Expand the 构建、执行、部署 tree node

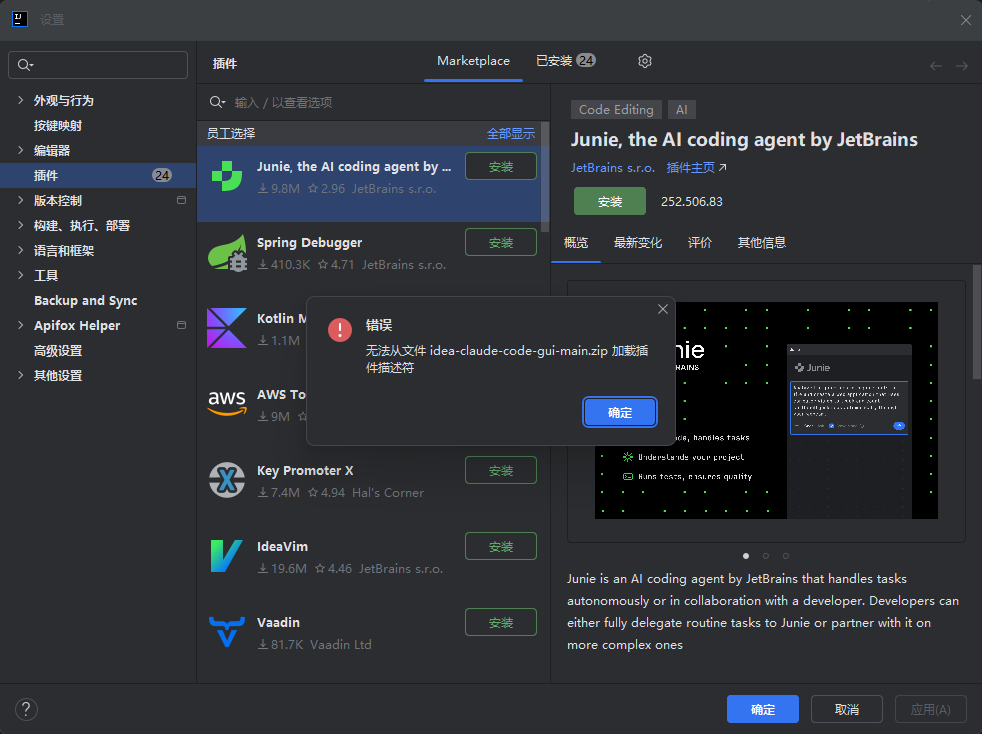[21, 225]
